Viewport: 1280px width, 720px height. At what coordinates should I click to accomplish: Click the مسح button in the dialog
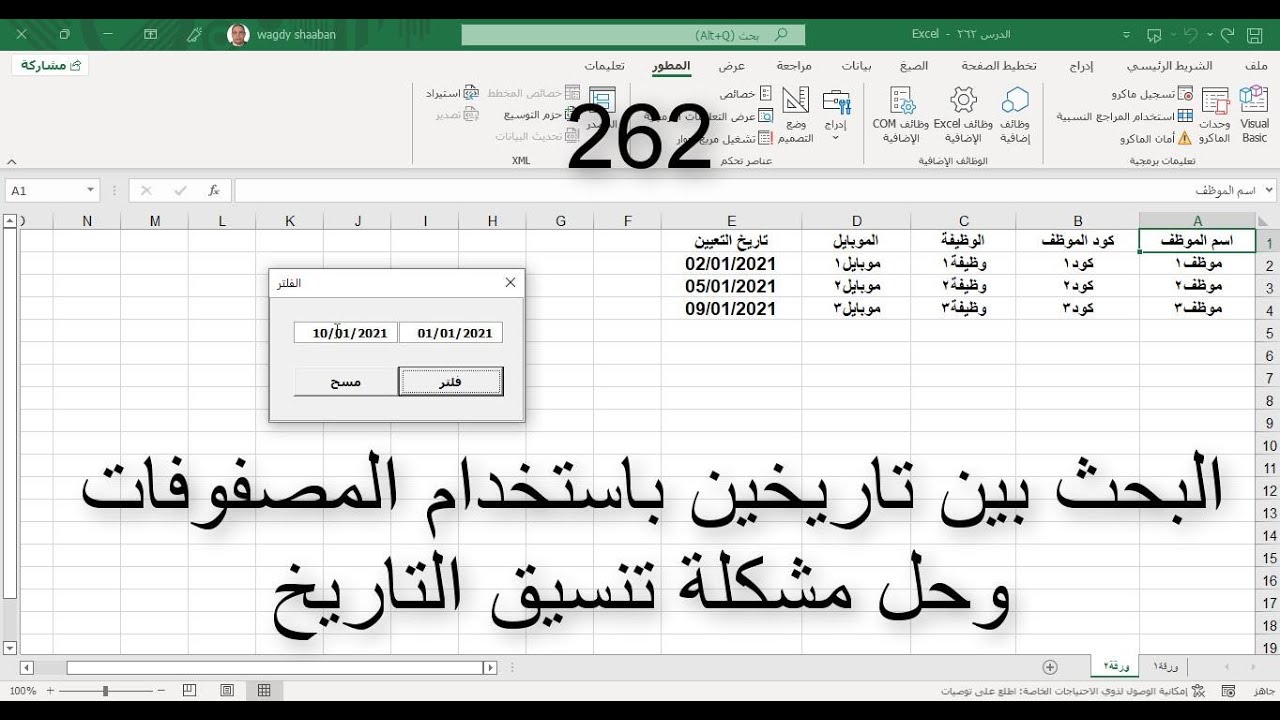pyautogui.click(x=346, y=382)
